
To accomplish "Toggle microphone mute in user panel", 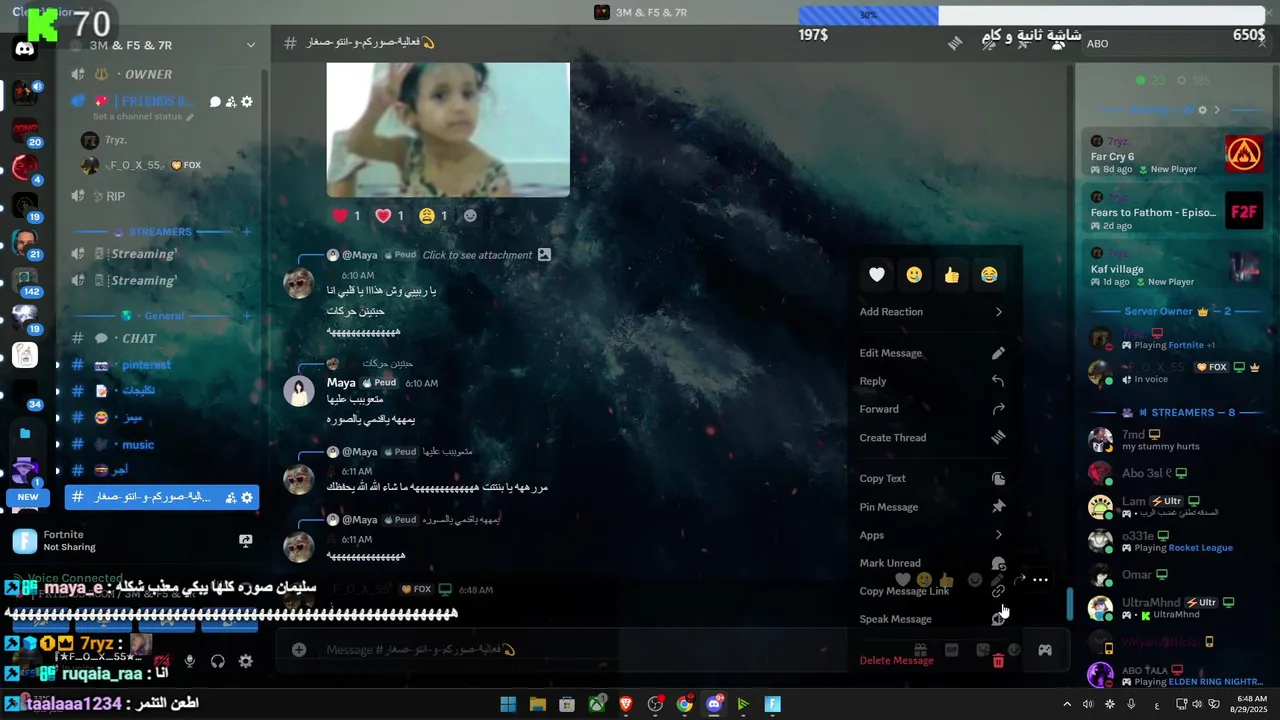I will point(190,661).
